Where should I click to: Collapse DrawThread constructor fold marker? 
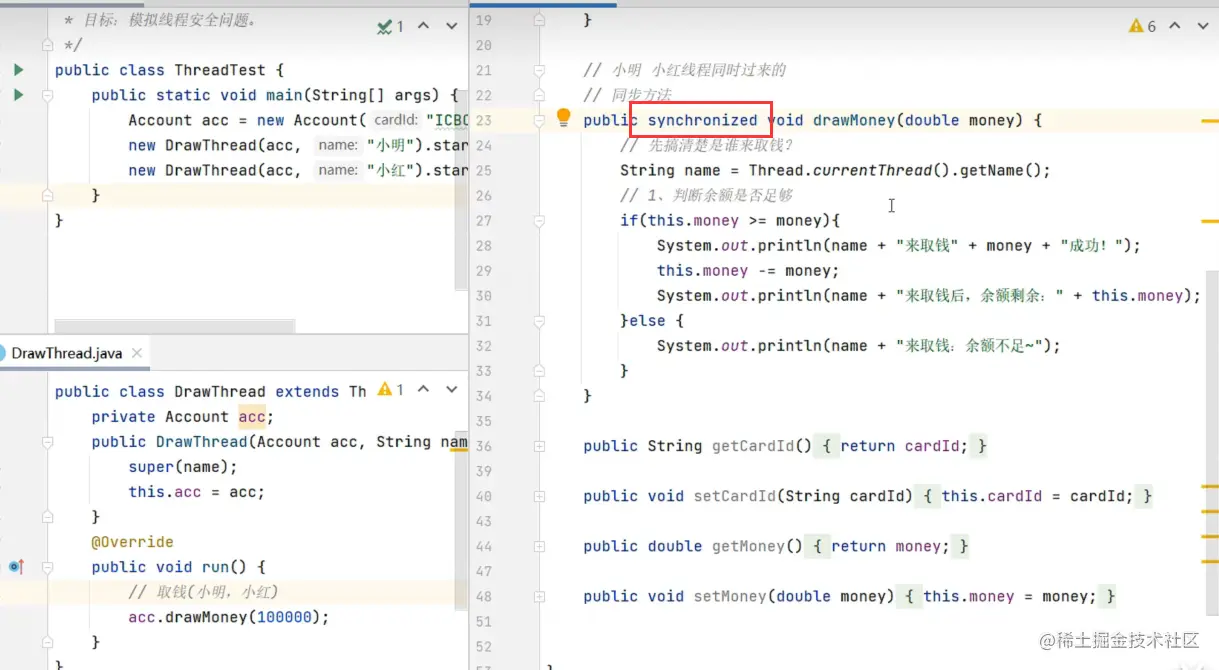(x=46, y=442)
